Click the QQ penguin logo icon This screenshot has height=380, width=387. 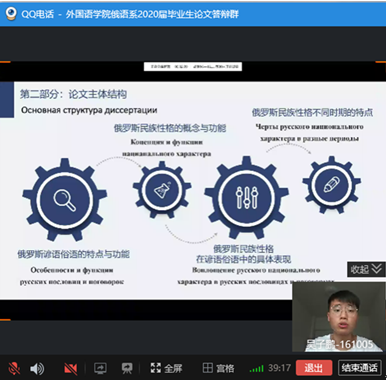(x=11, y=13)
